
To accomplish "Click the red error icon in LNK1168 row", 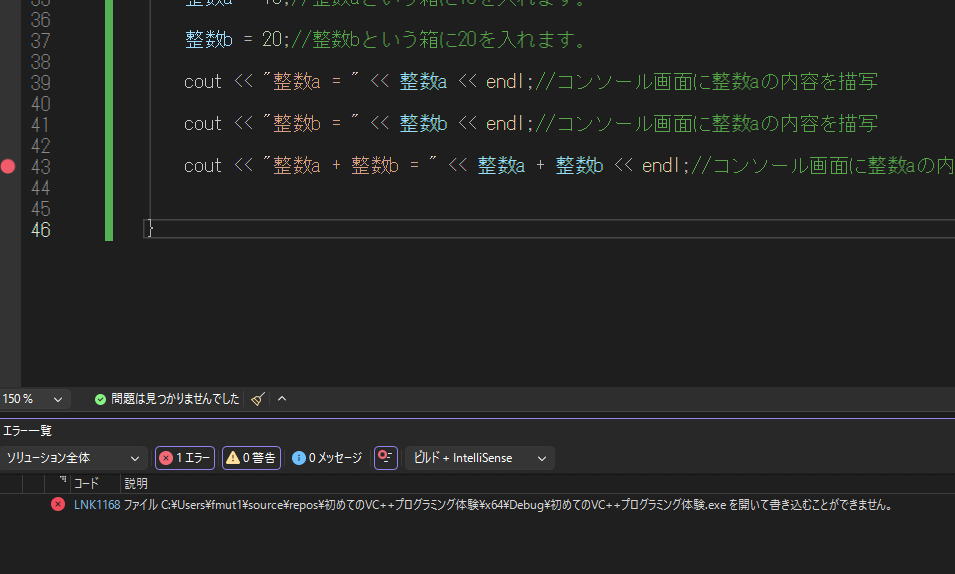I will pyautogui.click(x=58, y=505).
